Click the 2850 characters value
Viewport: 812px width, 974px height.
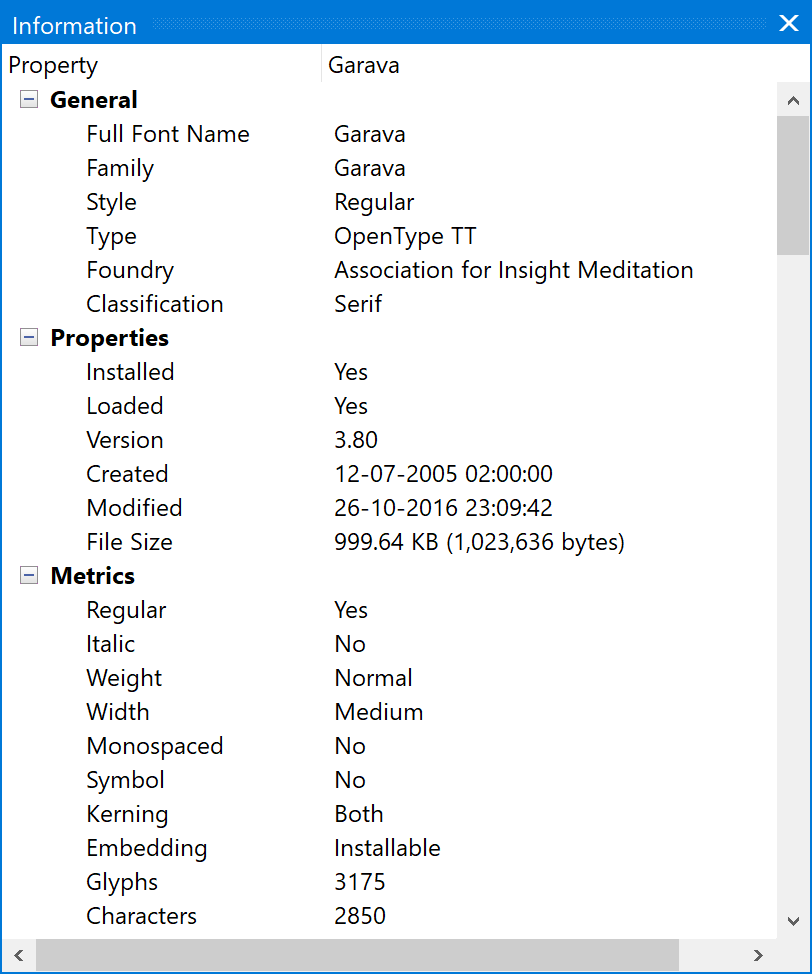tap(360, 916)
